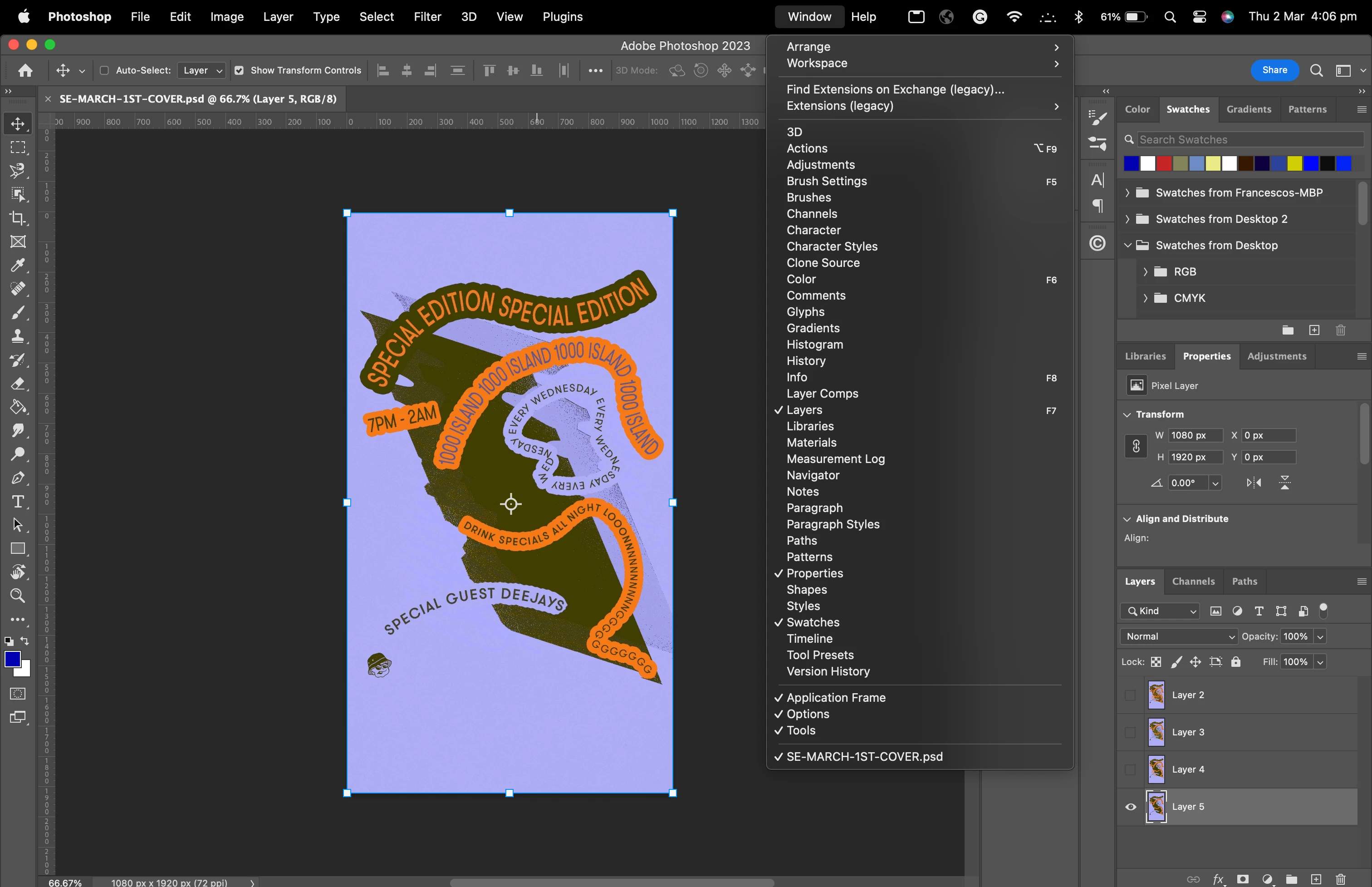
Task: Open the Kind filter dropdown
Action: coord(1160,611)
